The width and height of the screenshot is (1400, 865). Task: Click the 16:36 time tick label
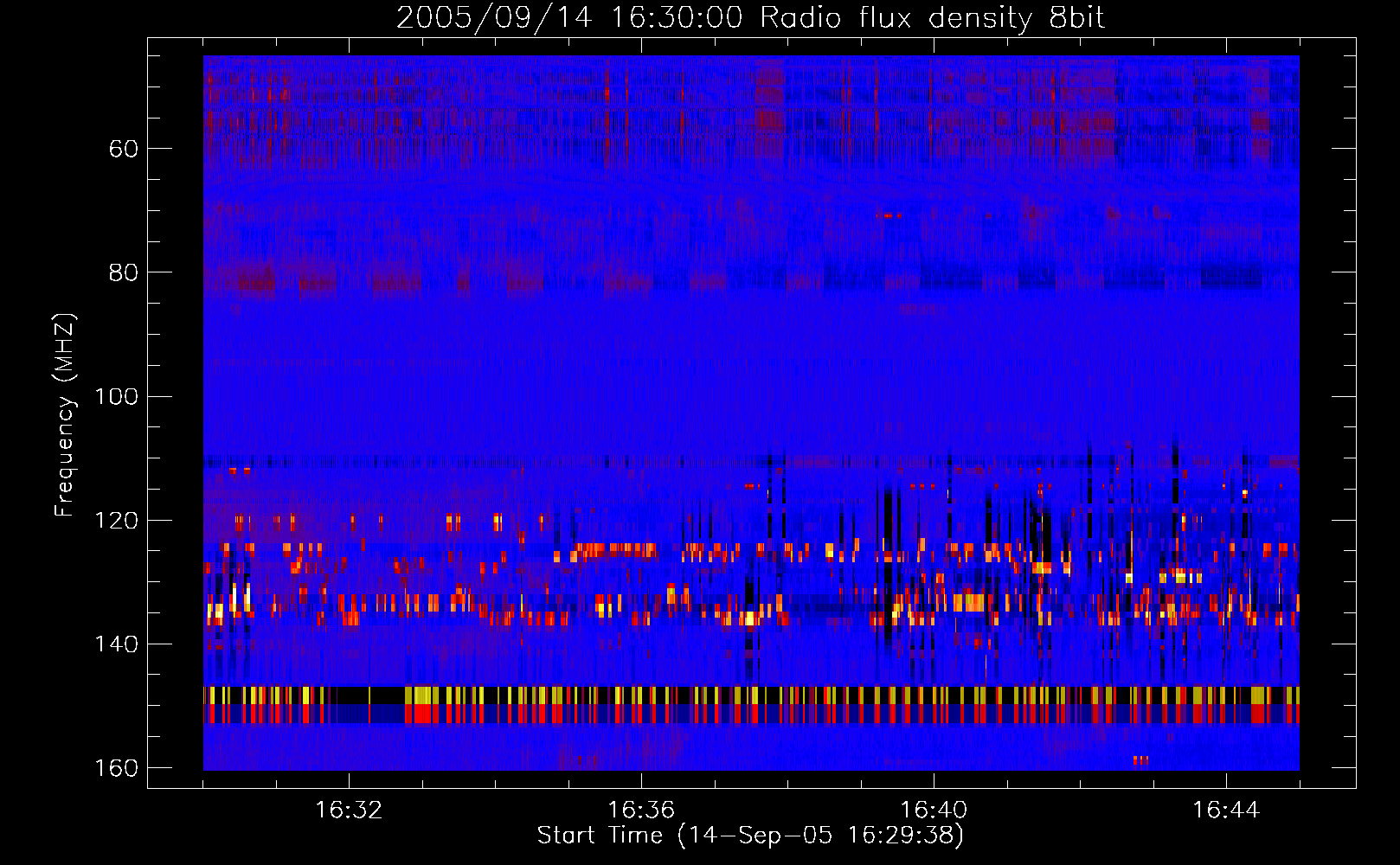pos(641,811)
